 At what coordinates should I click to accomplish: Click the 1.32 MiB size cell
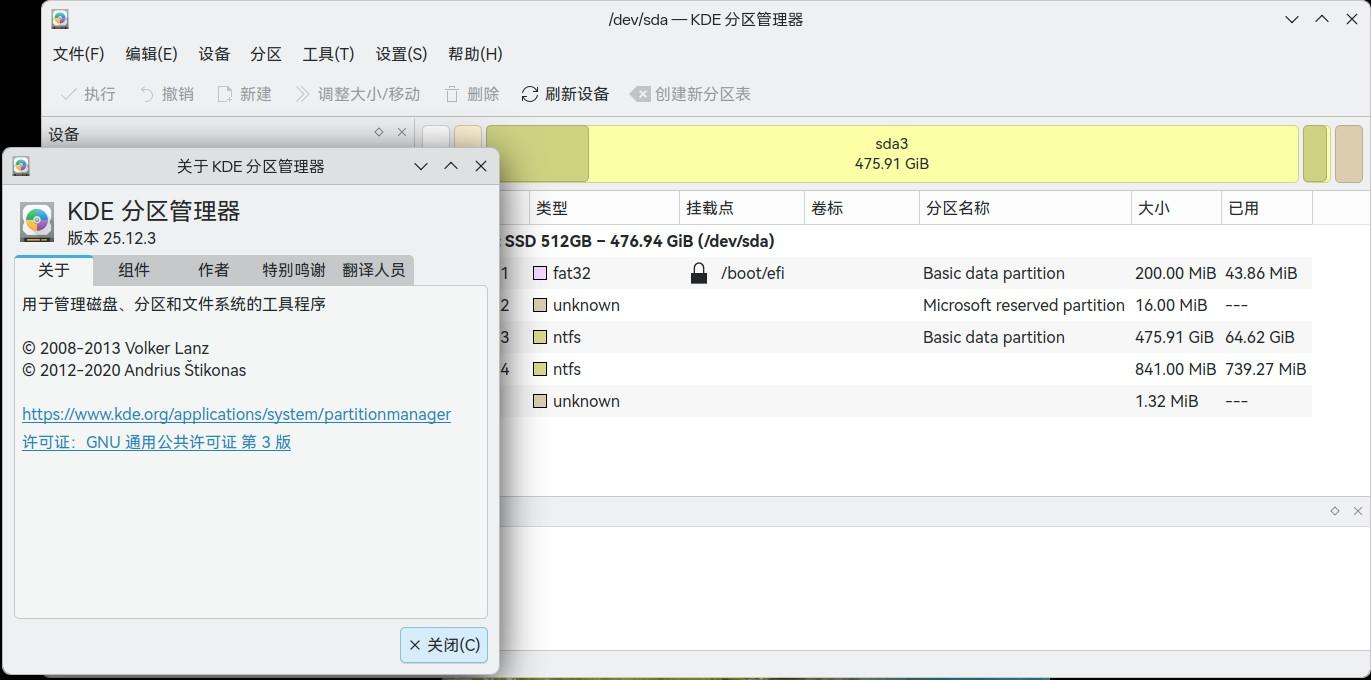click(x=1166, y=401)
